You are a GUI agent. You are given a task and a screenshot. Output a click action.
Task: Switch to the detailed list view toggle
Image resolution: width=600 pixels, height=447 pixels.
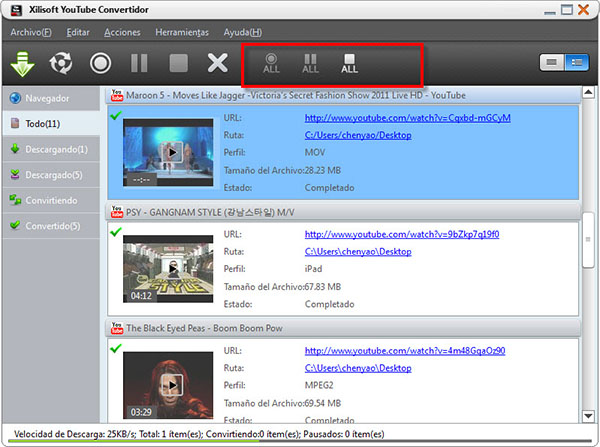coord(576,62)
